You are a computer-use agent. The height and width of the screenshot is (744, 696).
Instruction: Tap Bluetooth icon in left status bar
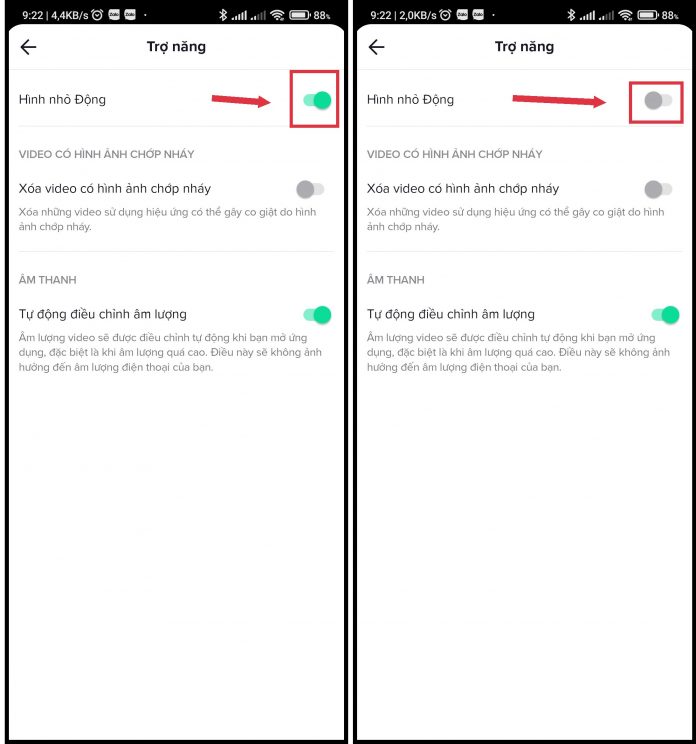coord(223,15)
